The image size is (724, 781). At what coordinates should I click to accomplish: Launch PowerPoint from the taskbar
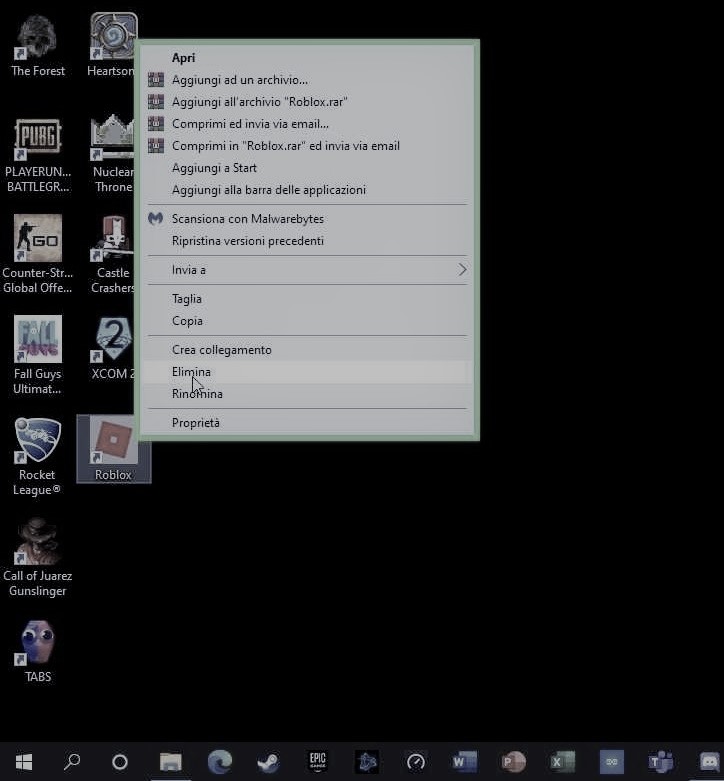pyautogui.click(x=513, y=762)
